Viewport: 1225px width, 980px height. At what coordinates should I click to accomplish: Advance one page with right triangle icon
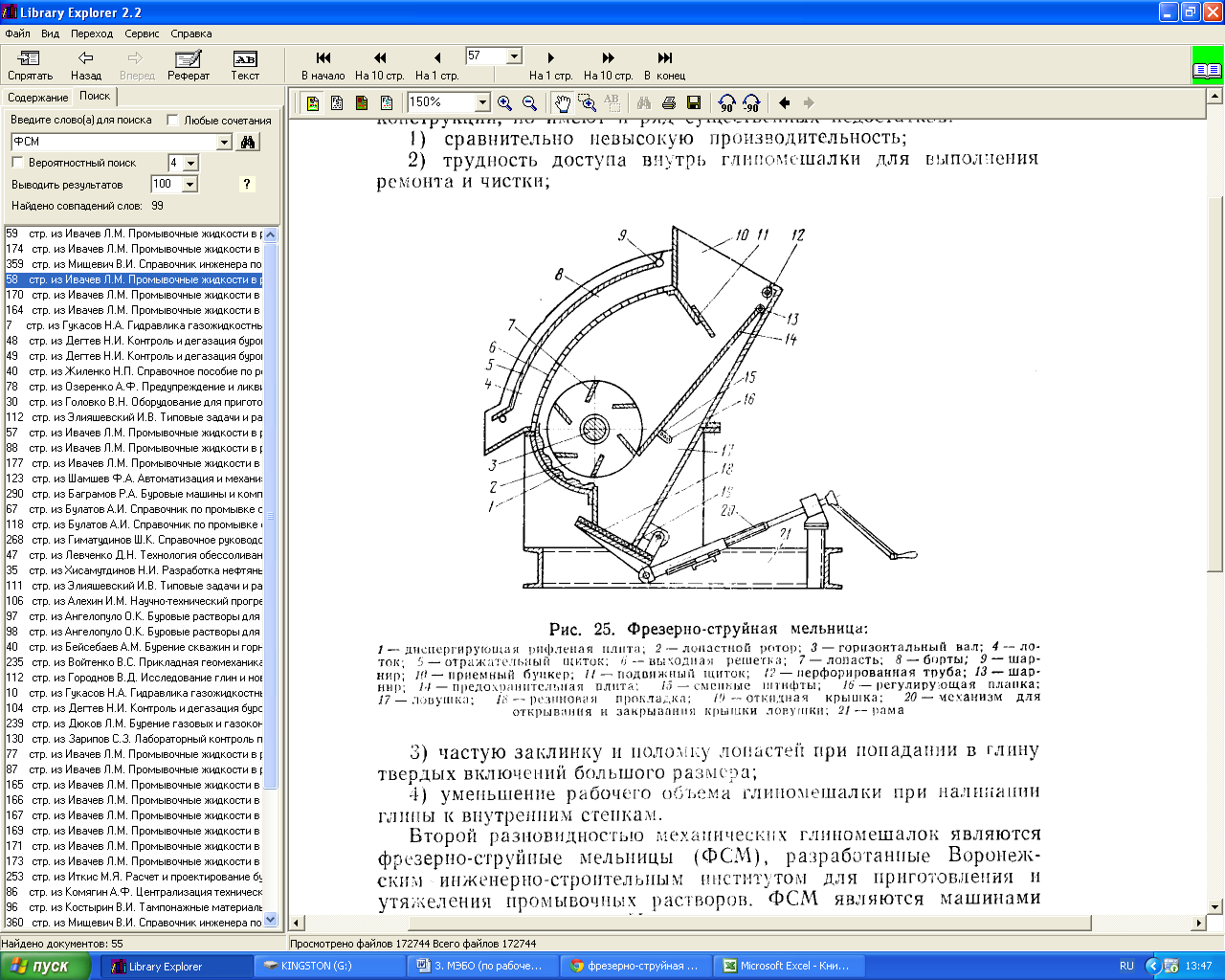550,58
